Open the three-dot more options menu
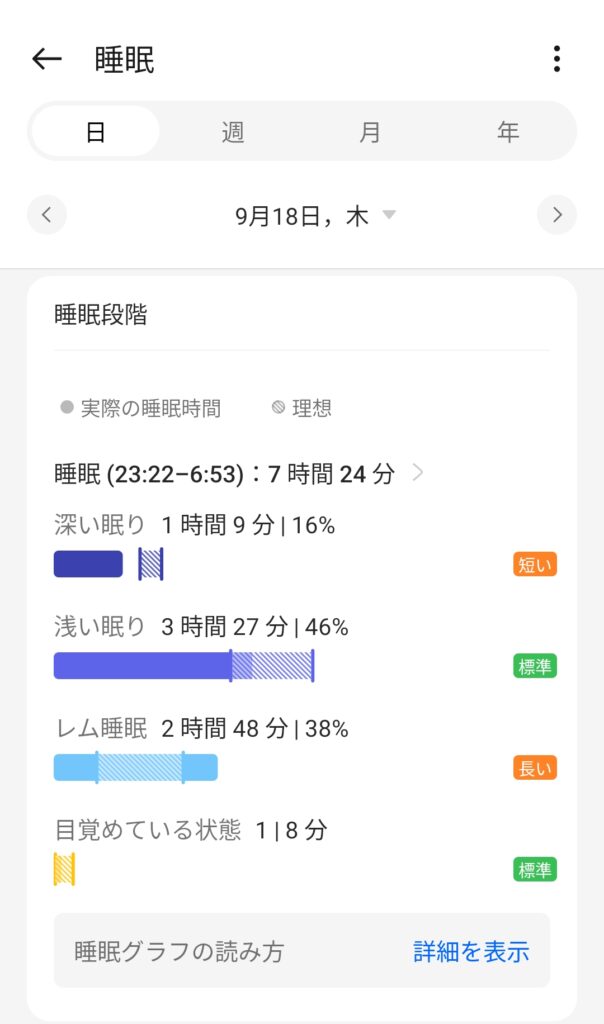Viewport: 604px width, 1024px height. [556, 59]
